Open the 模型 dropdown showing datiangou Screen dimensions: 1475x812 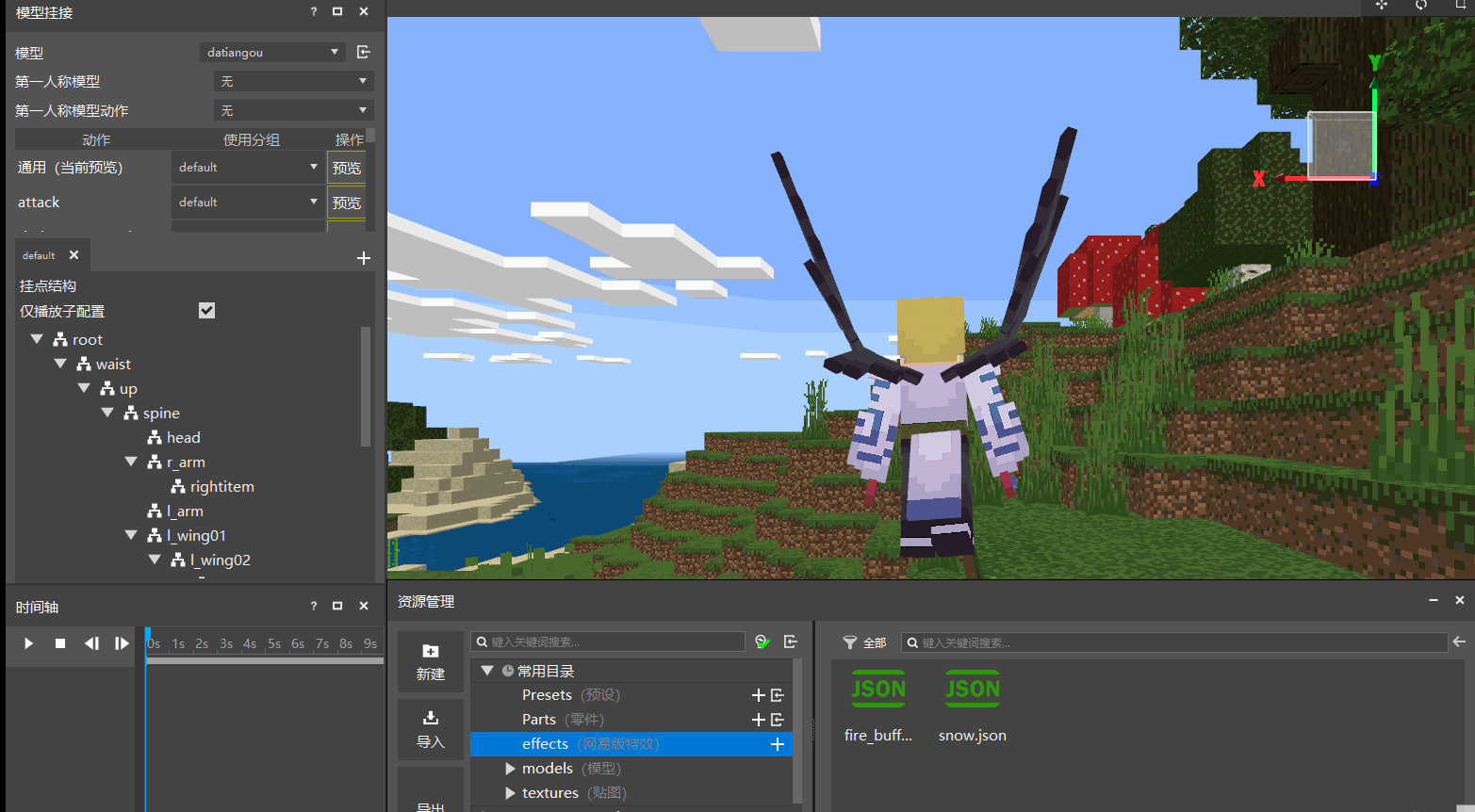[272, 52]
